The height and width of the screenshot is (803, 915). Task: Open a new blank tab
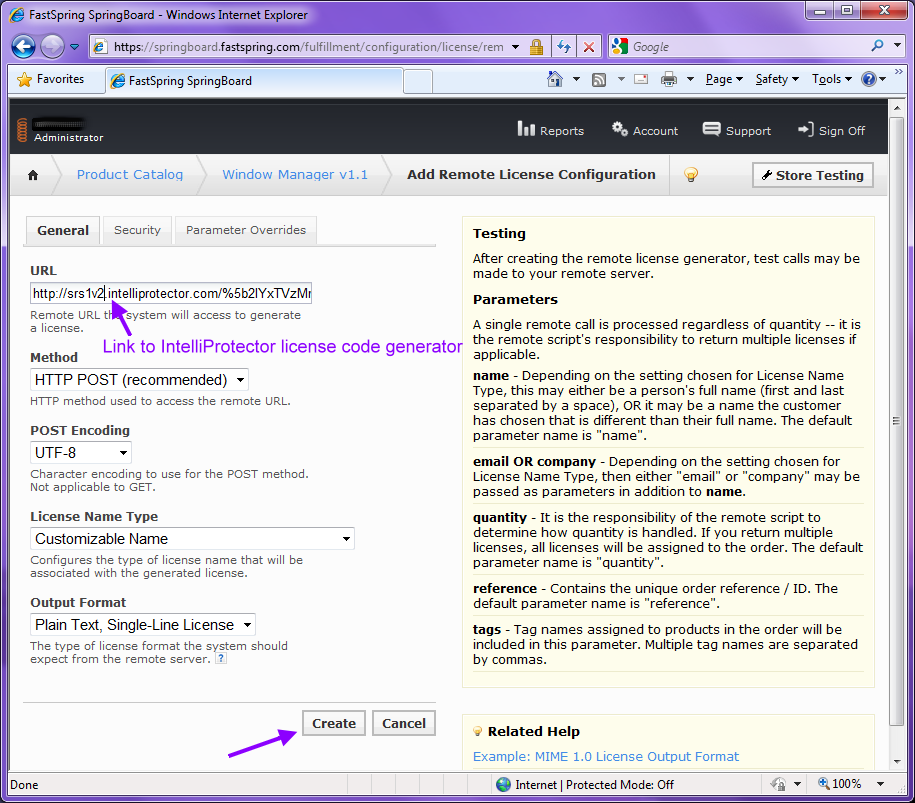(418, 81)
